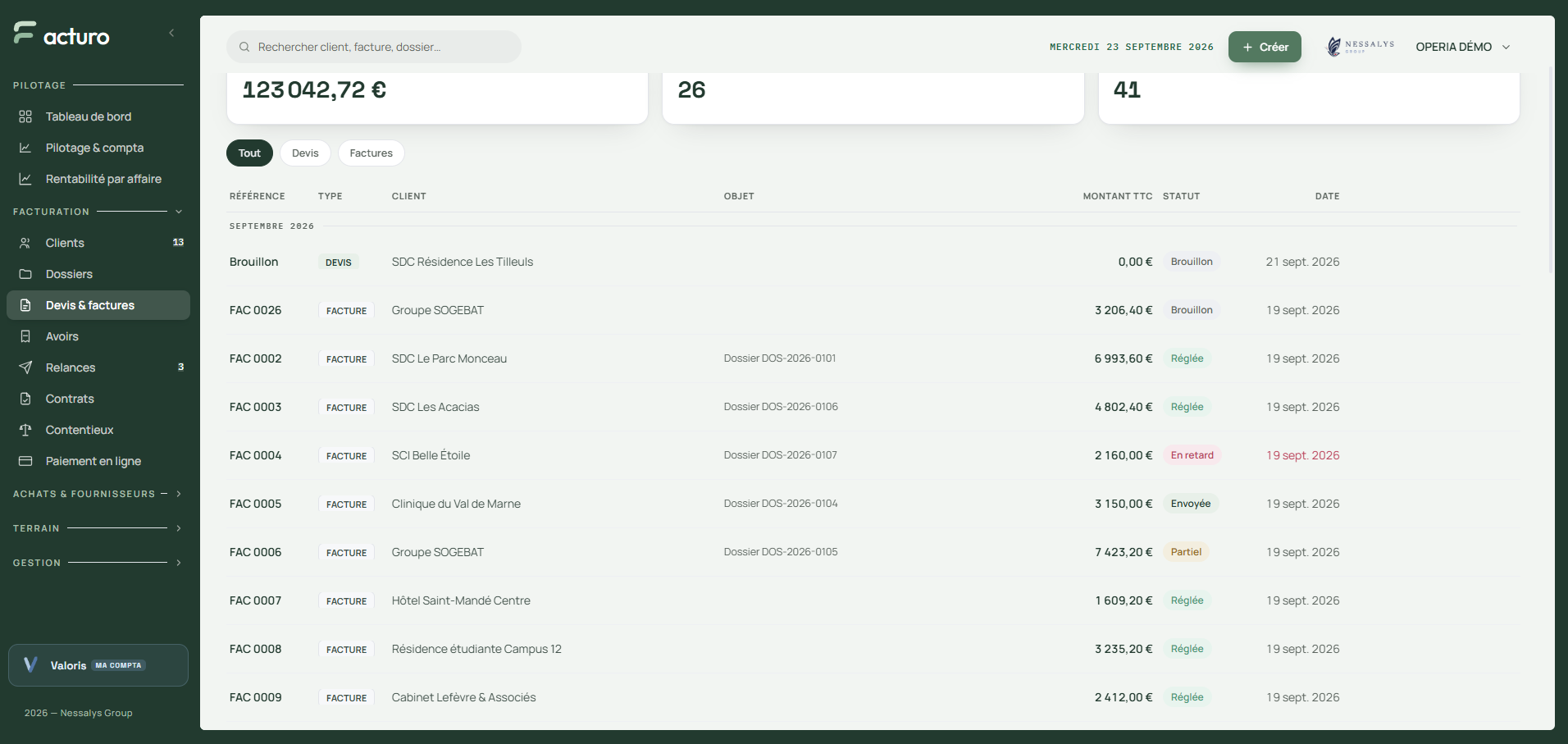Click the Avoirs receipt icon

click(25, 336)
